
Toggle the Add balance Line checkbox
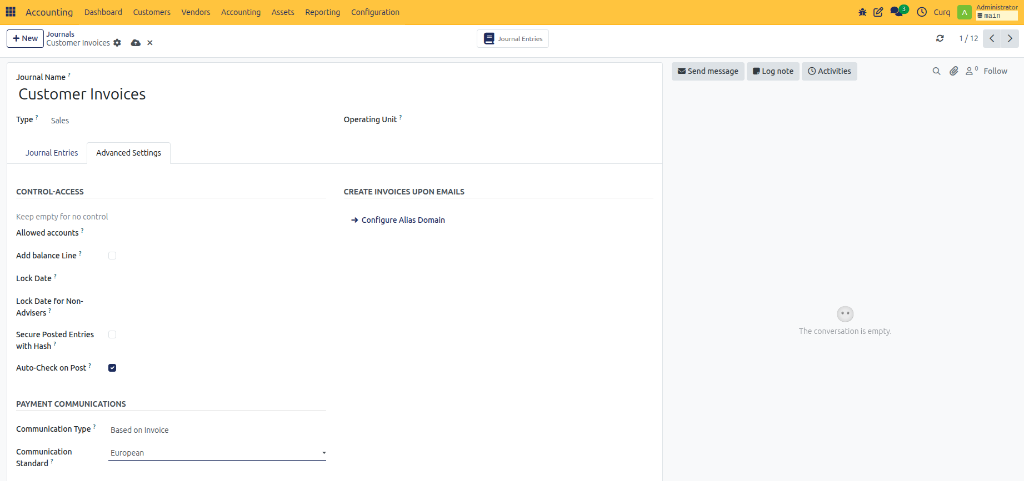112,256
